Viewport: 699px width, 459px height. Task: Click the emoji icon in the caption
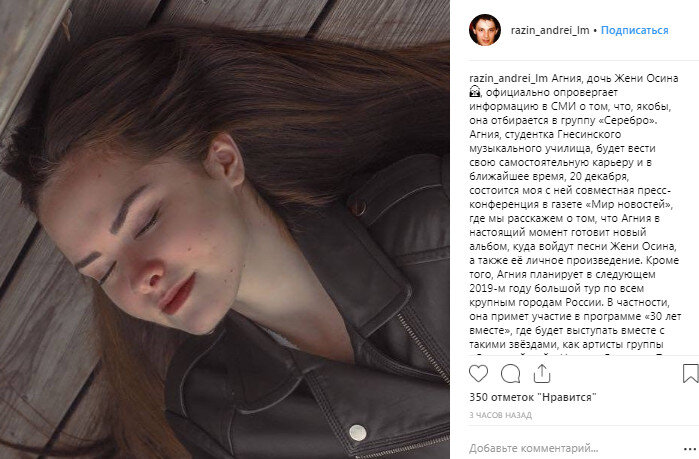tap(475, 92)
